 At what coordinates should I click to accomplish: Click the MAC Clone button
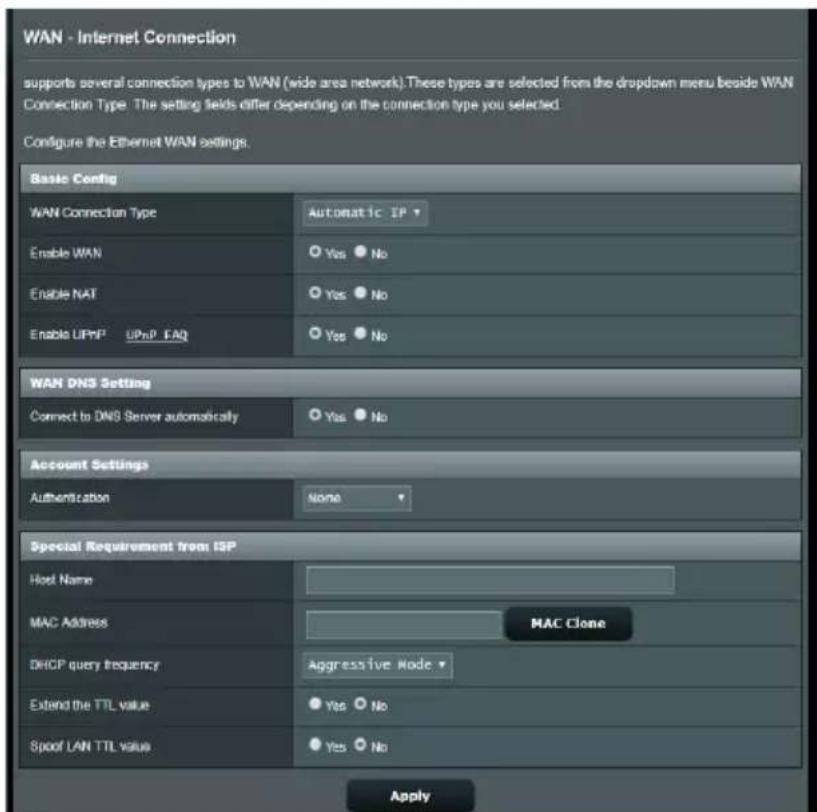point(568,623)
